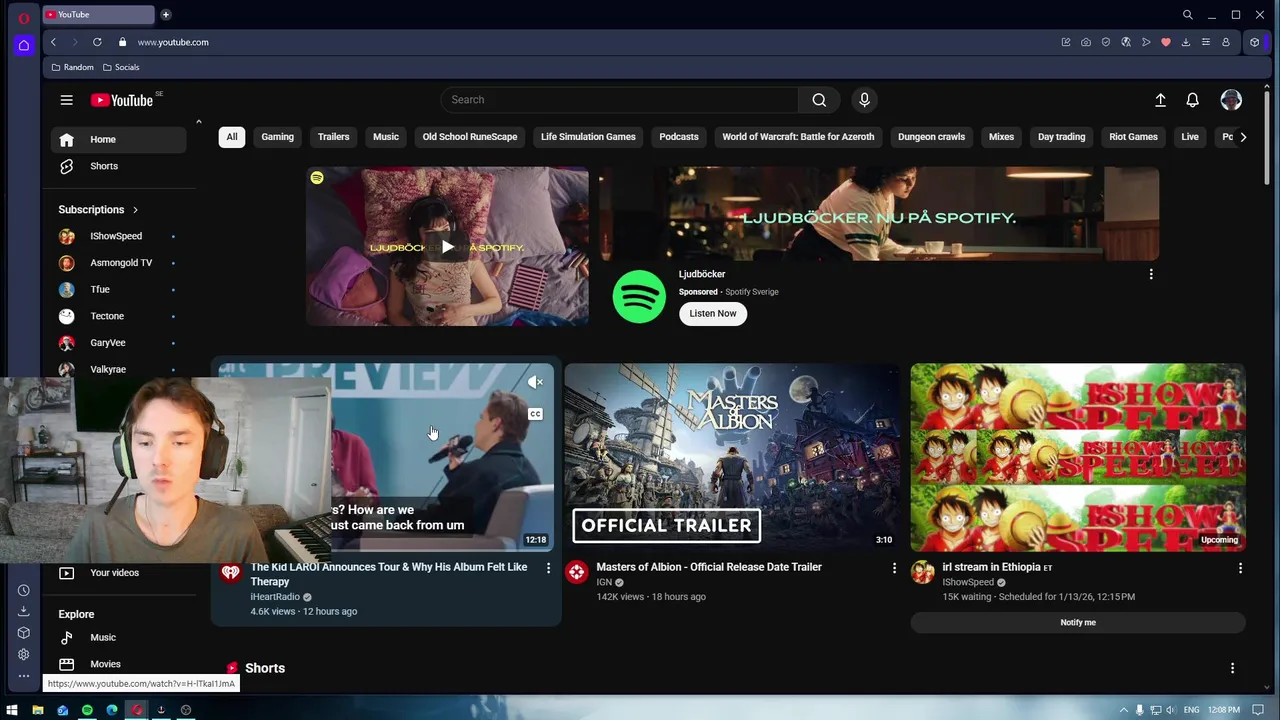Expand the Subscriptions section arrow
This screenshot has width=1280, height=720.
[135, 210]
